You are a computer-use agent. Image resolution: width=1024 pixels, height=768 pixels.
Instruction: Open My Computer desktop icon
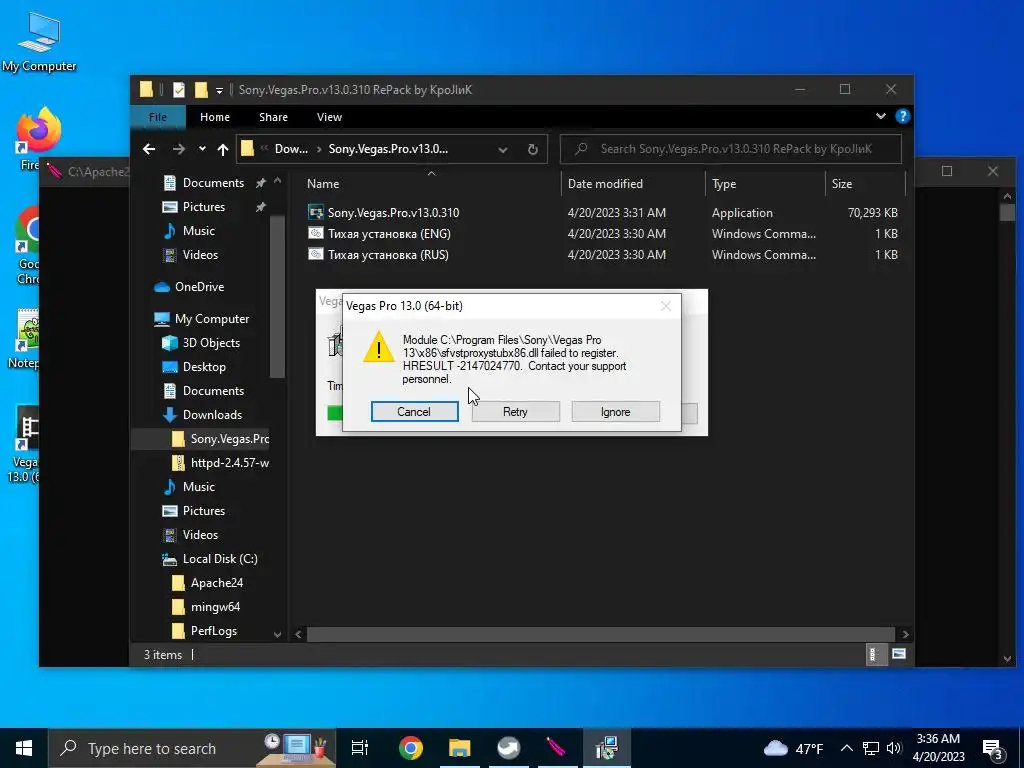click(x=39, y=42)
